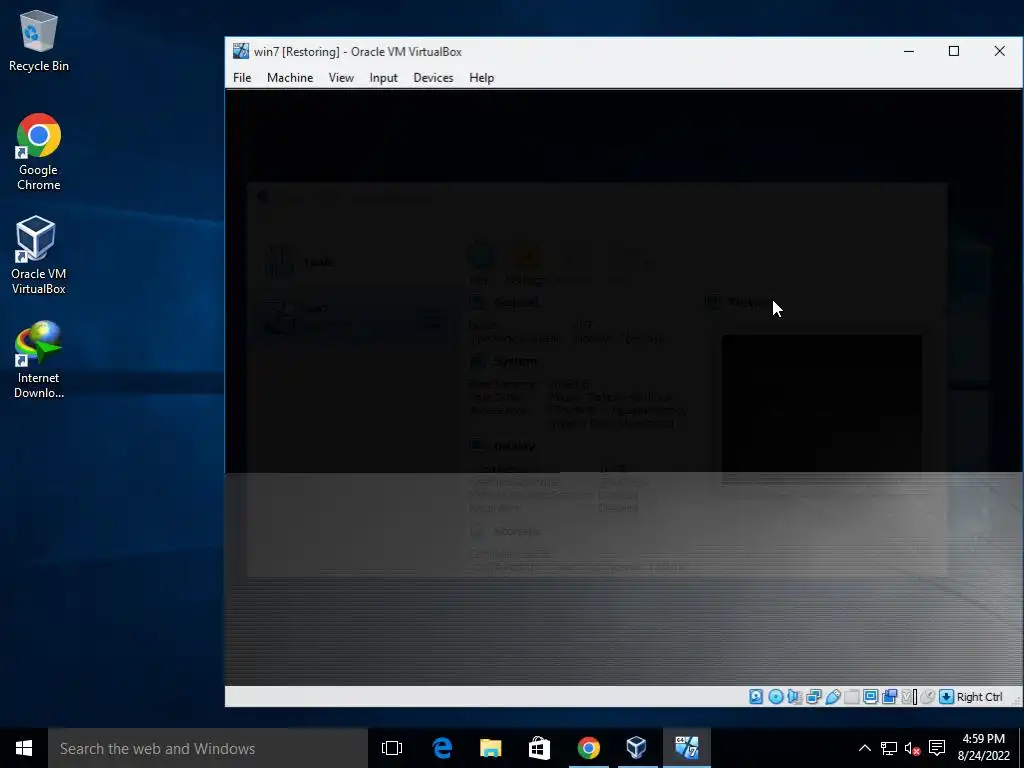Open the Devices menu
This screenshot has height=768, width=1024.
433,78
